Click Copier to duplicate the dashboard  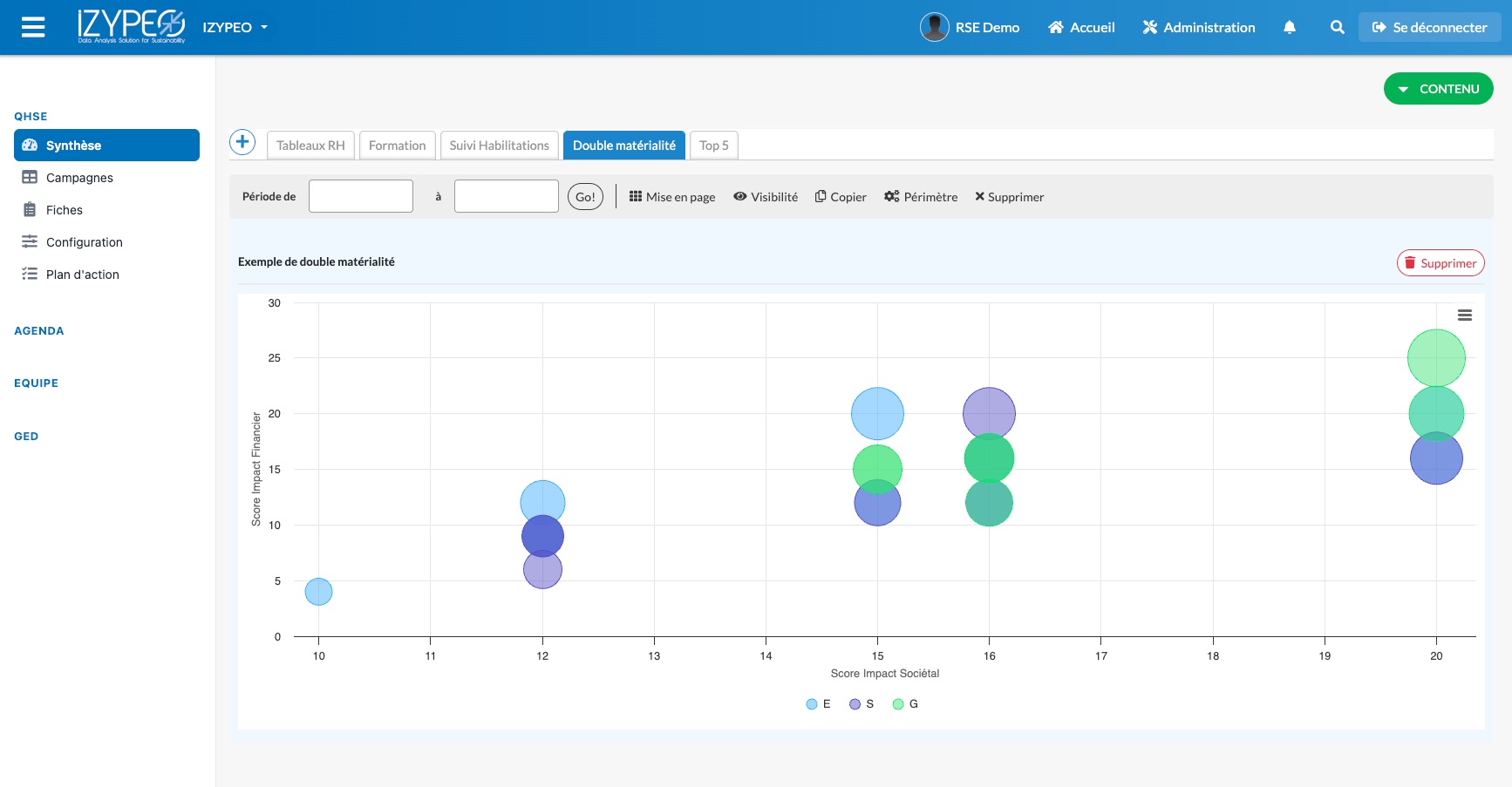pos(841,197)
